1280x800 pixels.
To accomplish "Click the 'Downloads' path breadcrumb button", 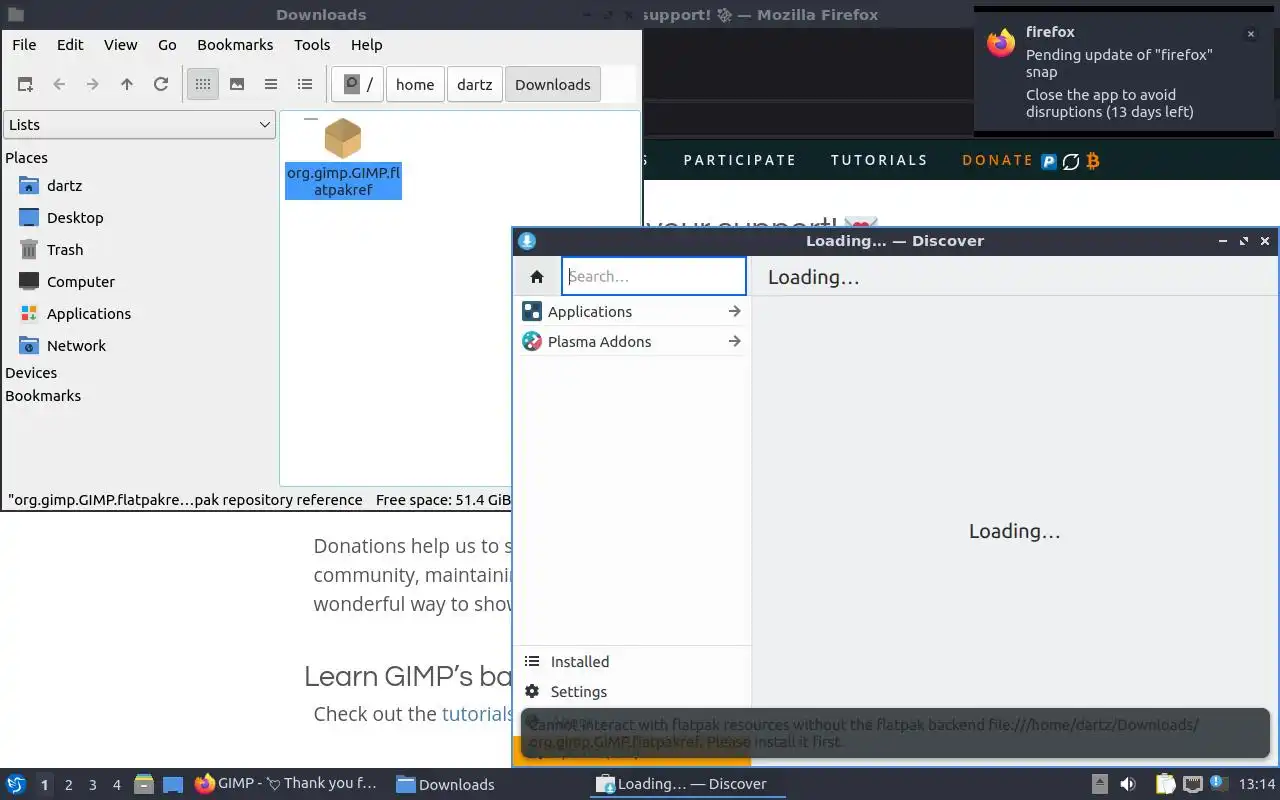I will click(553, 85).
